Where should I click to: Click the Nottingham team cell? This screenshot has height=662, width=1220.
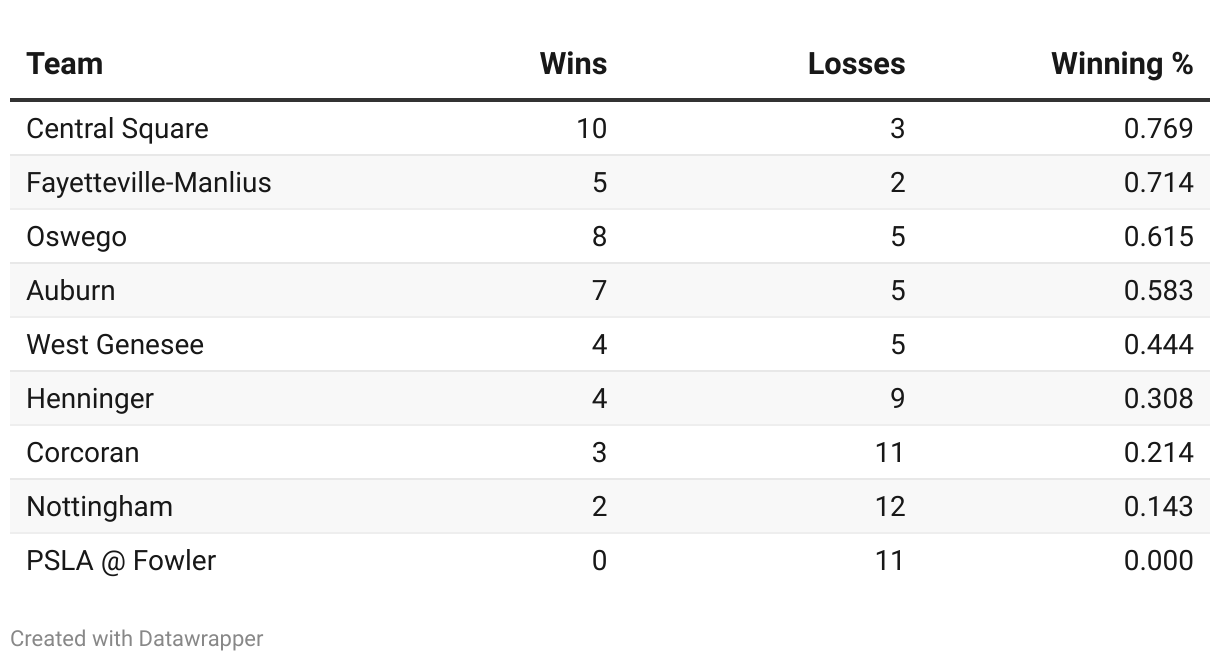pyautogui.click(x=99, y=507)
